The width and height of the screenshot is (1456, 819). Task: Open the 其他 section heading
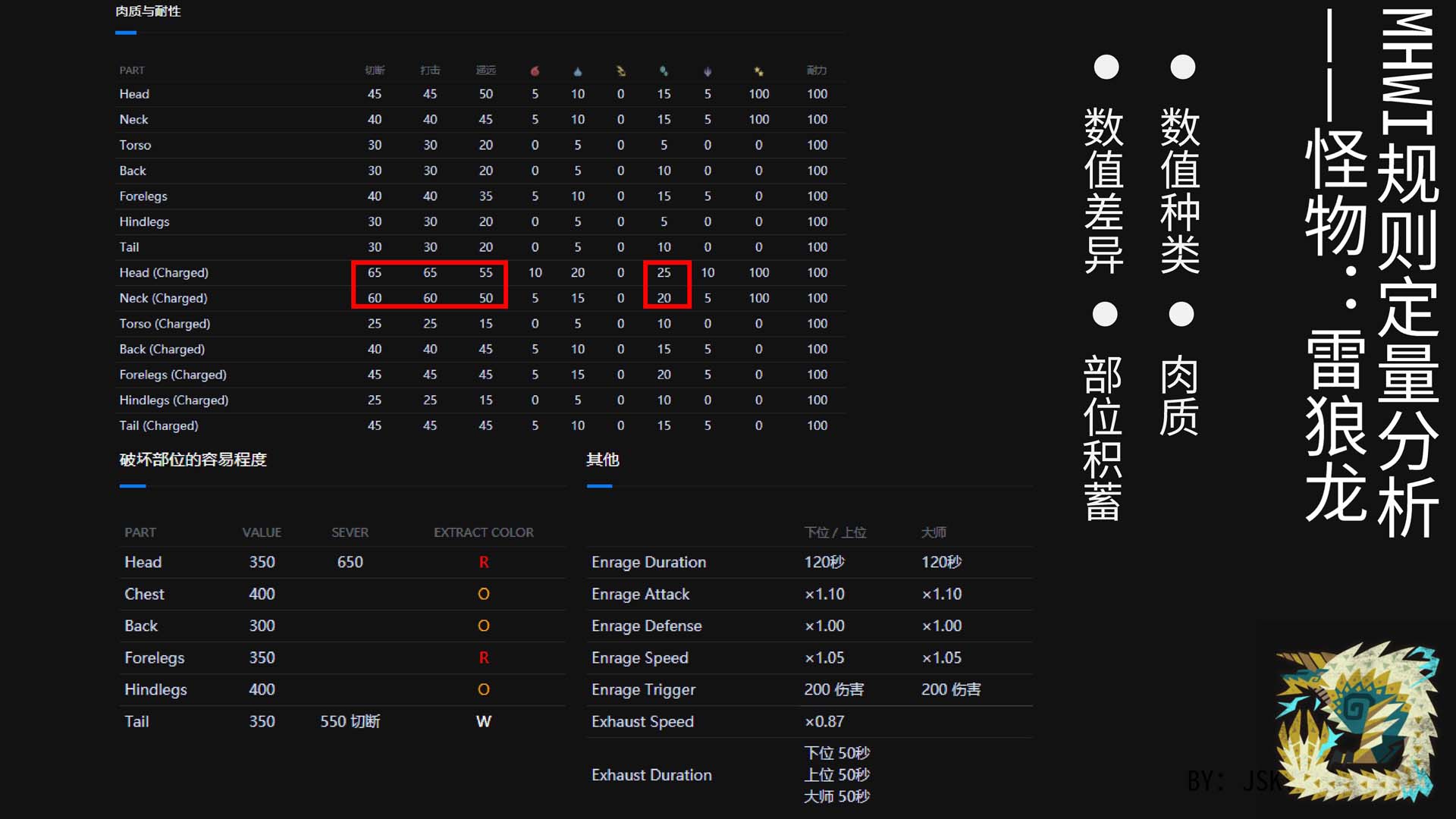[x=602, y=460]
